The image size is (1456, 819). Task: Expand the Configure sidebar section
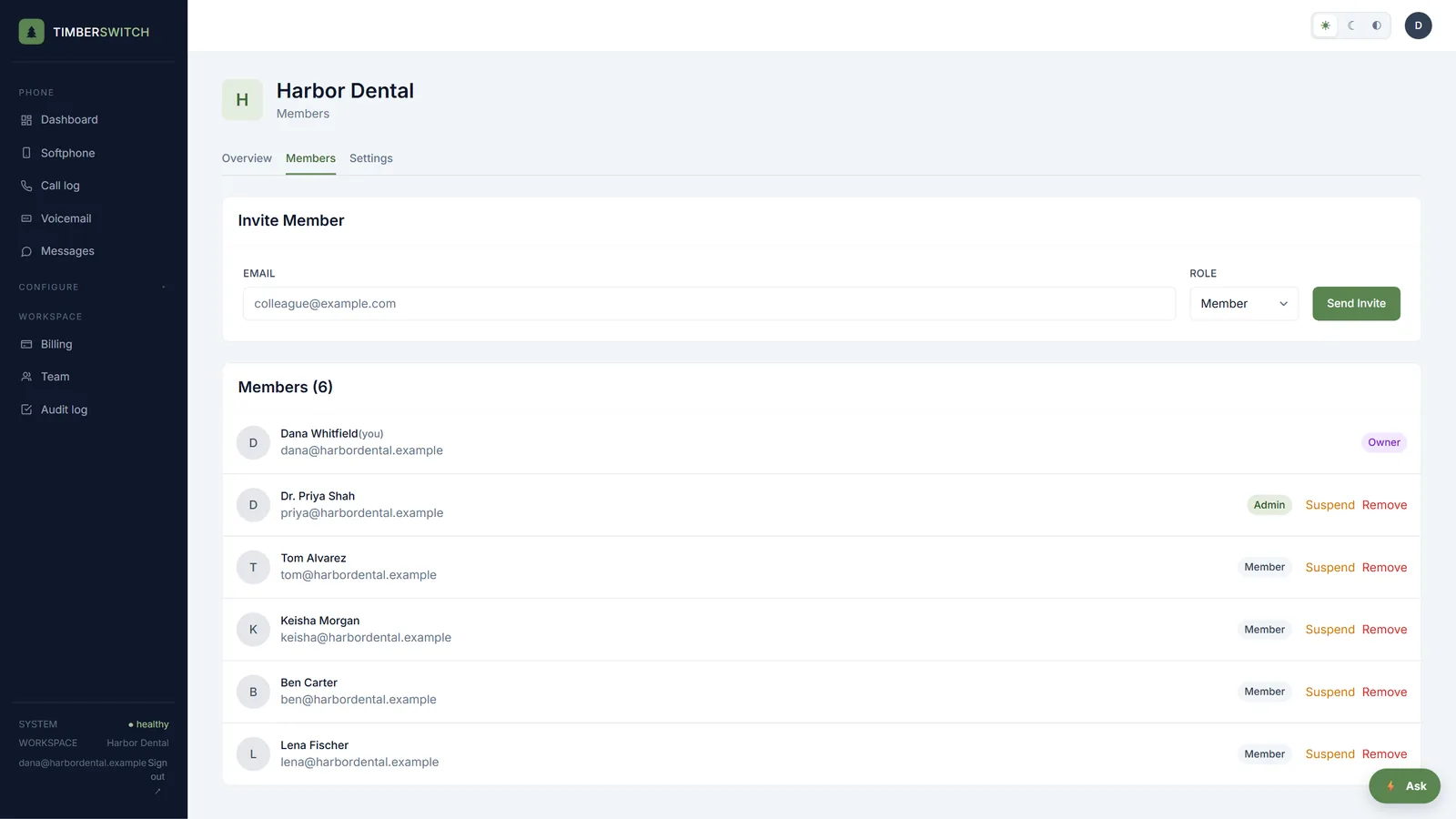pyautogui.click(x=94, y=288)
